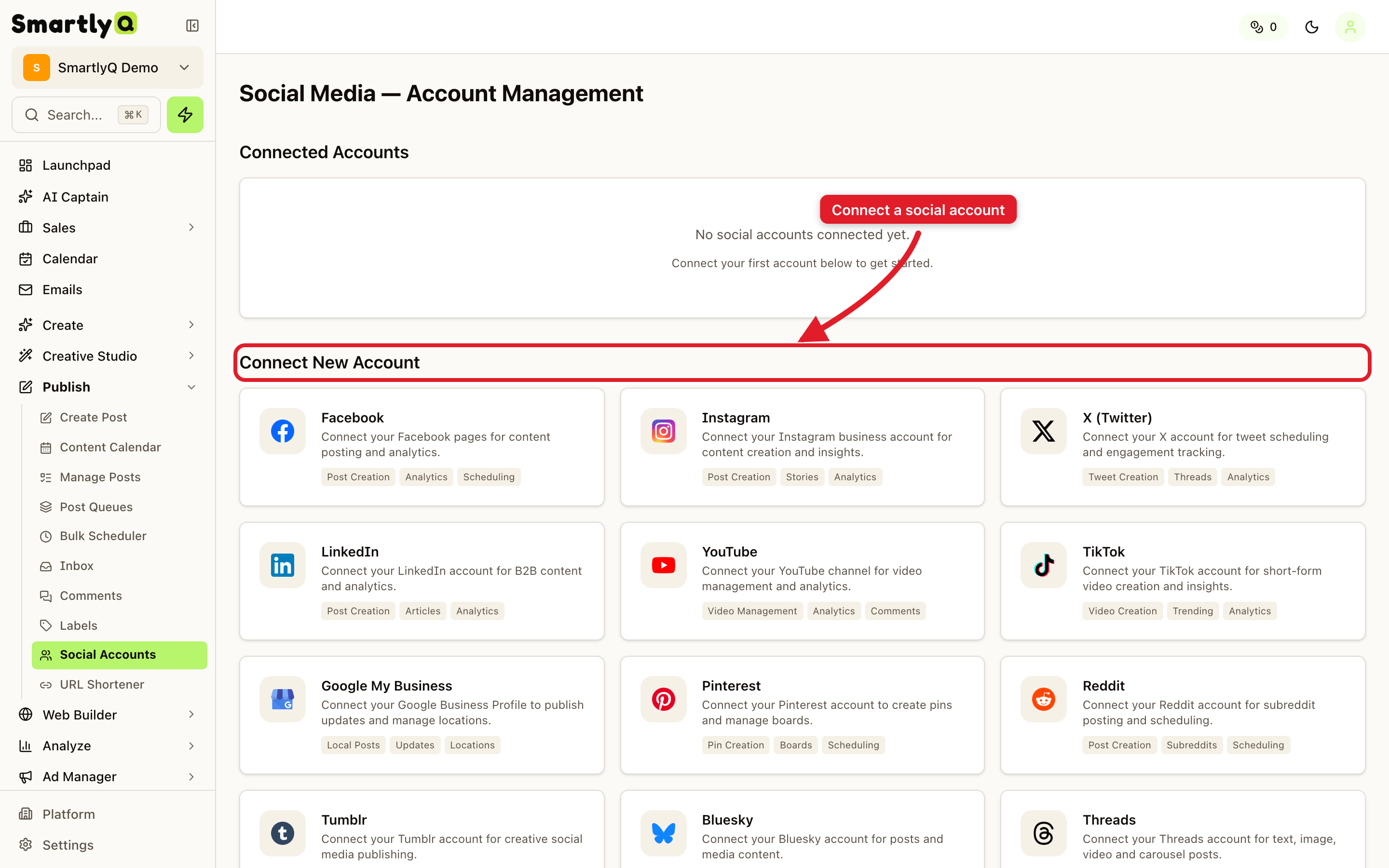1389x868 pixels.
Task: Click the Tumblr logo icon
Action: coord(283,834)
